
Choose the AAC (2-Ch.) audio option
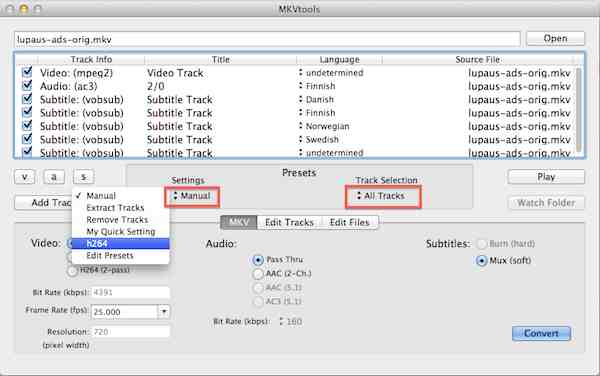point(258,273)
